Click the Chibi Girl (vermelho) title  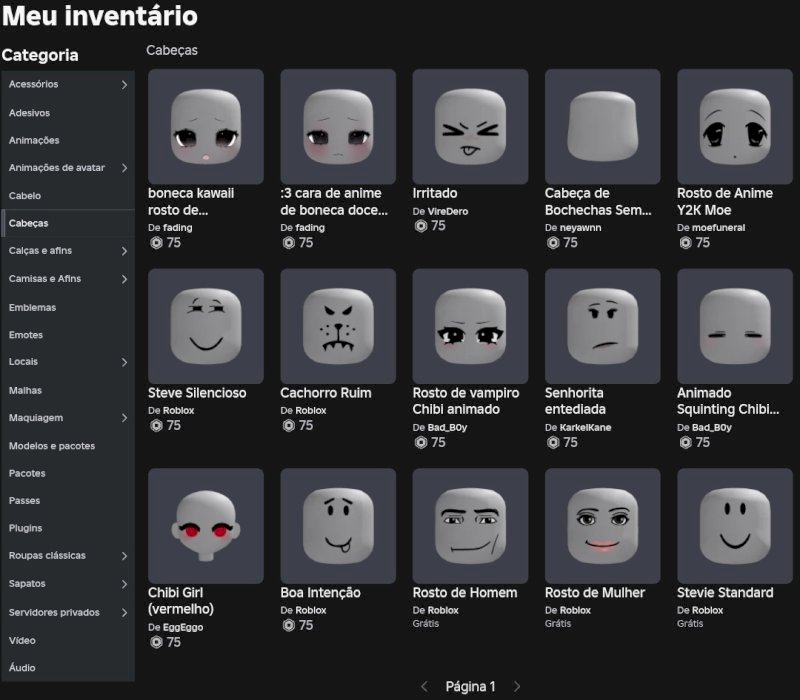coord(181,601)
